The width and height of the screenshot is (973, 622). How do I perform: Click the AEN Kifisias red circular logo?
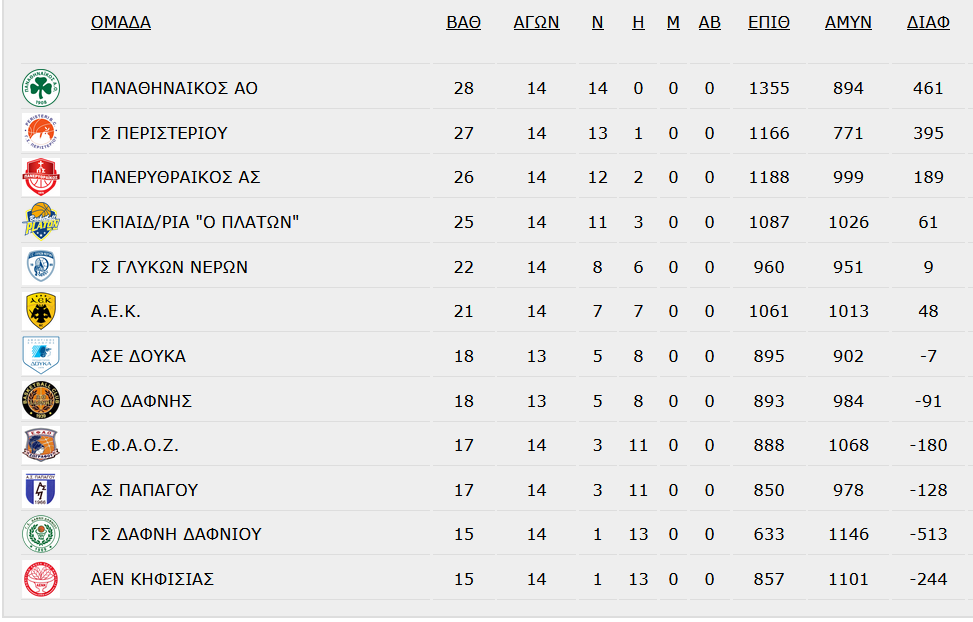[x=41, y=579]
